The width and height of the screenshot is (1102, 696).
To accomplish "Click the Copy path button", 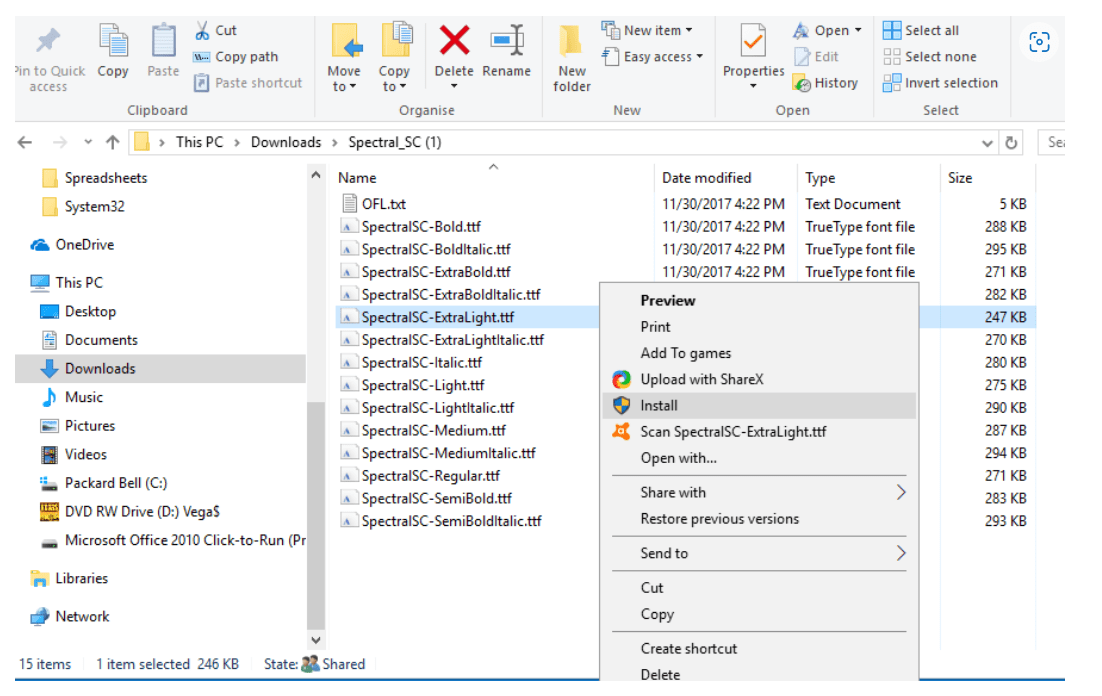I will 243,56.
